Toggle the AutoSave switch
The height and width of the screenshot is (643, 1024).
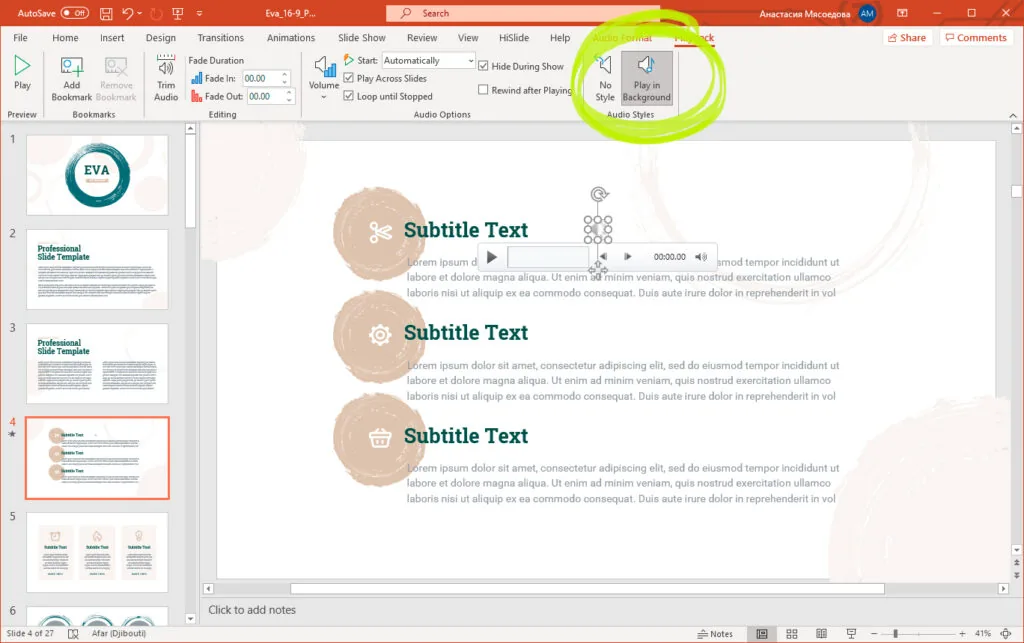(74, 13)
